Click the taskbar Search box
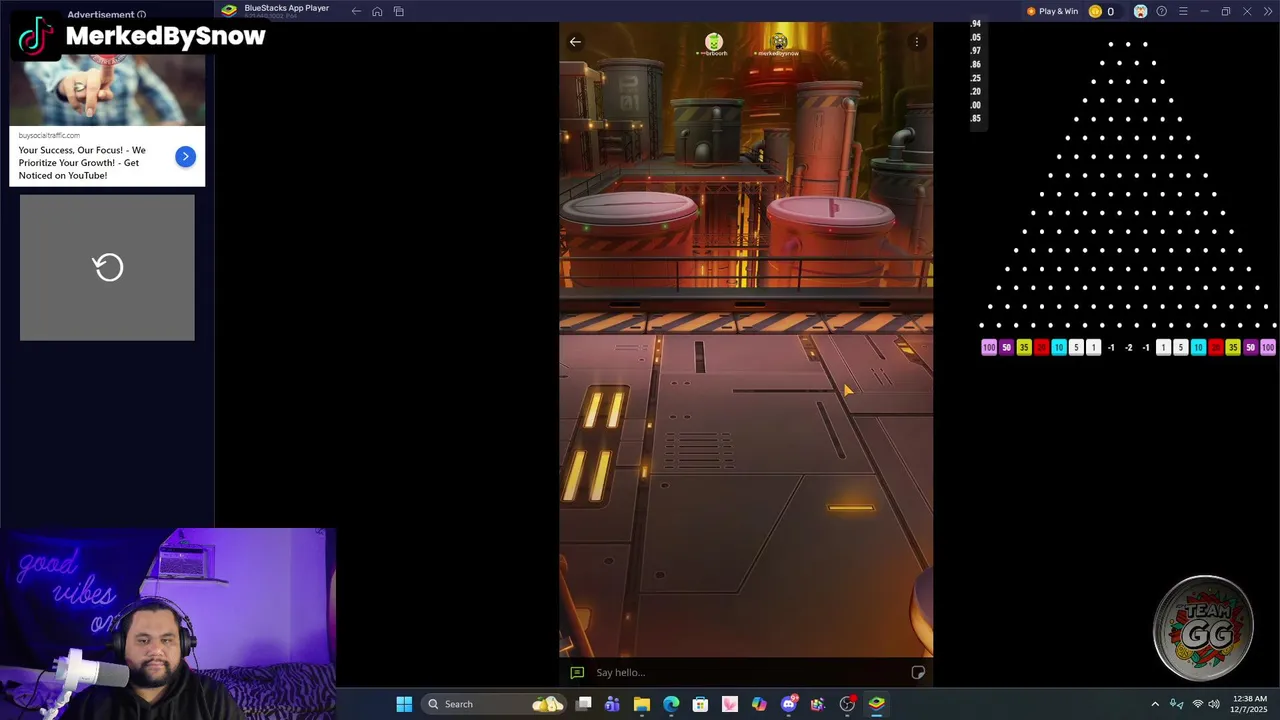 pos(495,704)
